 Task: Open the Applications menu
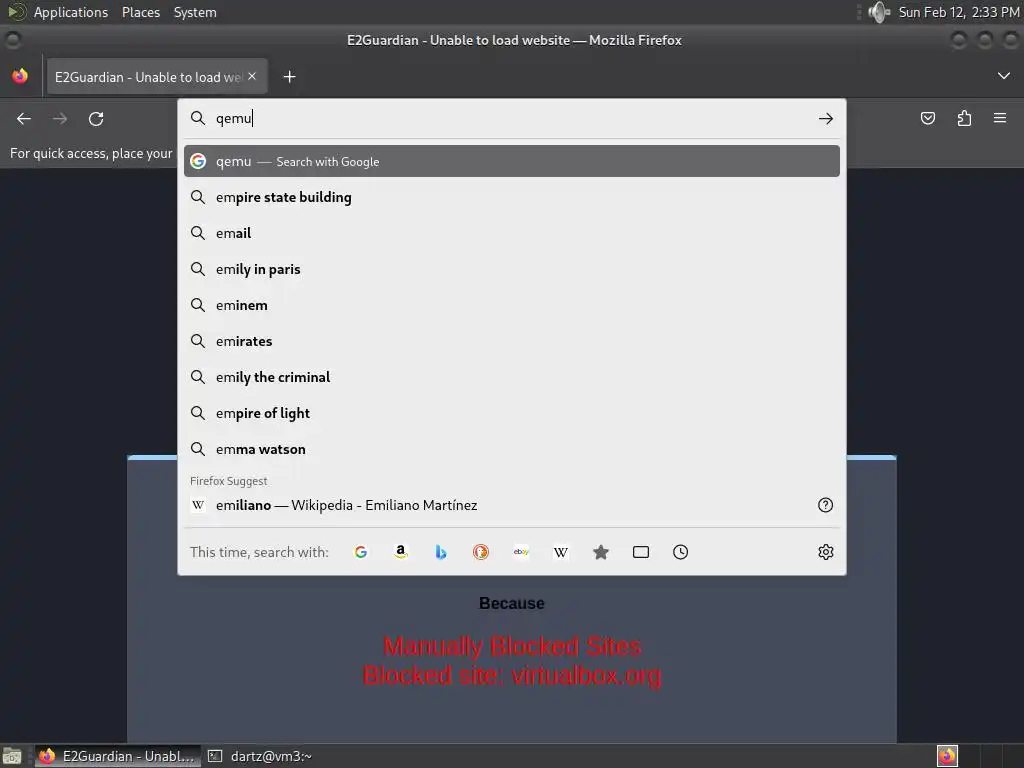click(x=71, y=12)
